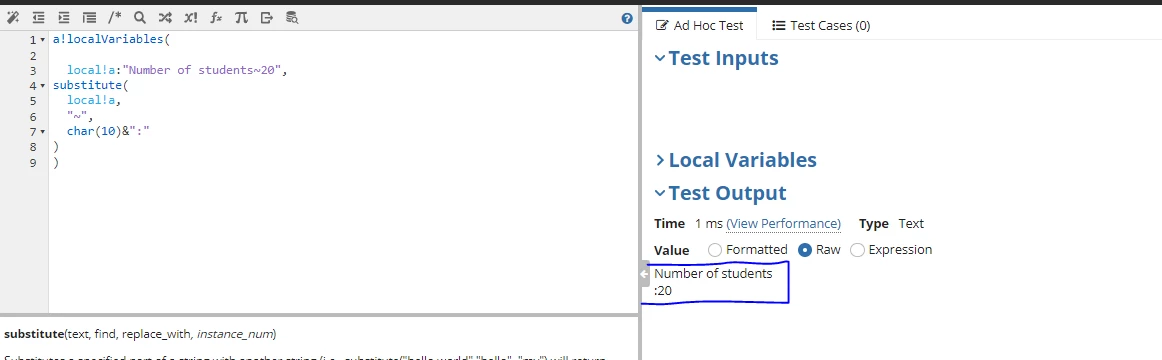This screenshot has width=1162, height=360.
Task: Fold the substitute block at line 4
Action: click(42, 87)
